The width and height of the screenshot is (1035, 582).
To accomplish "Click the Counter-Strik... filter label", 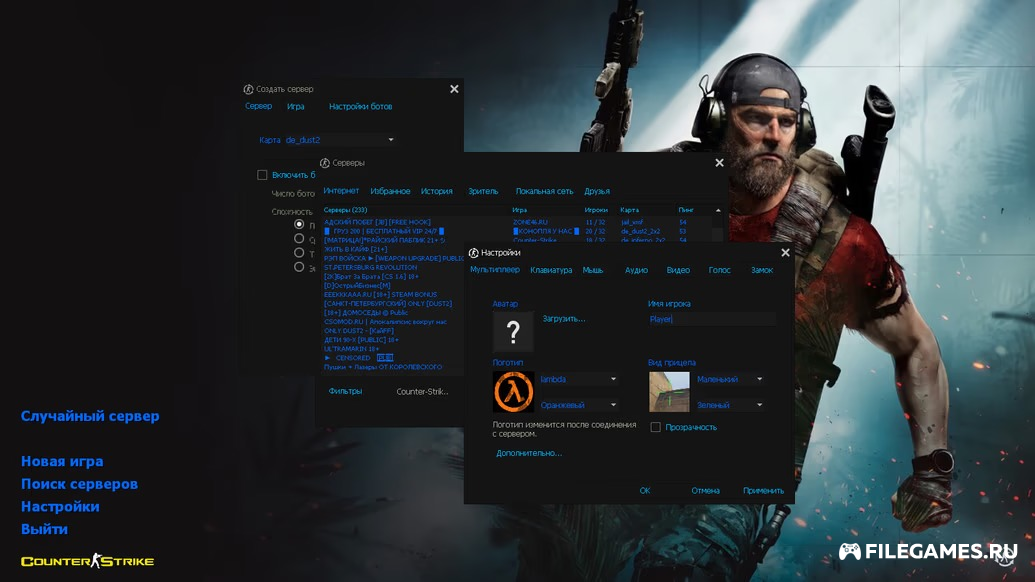I will pos(422,392).
